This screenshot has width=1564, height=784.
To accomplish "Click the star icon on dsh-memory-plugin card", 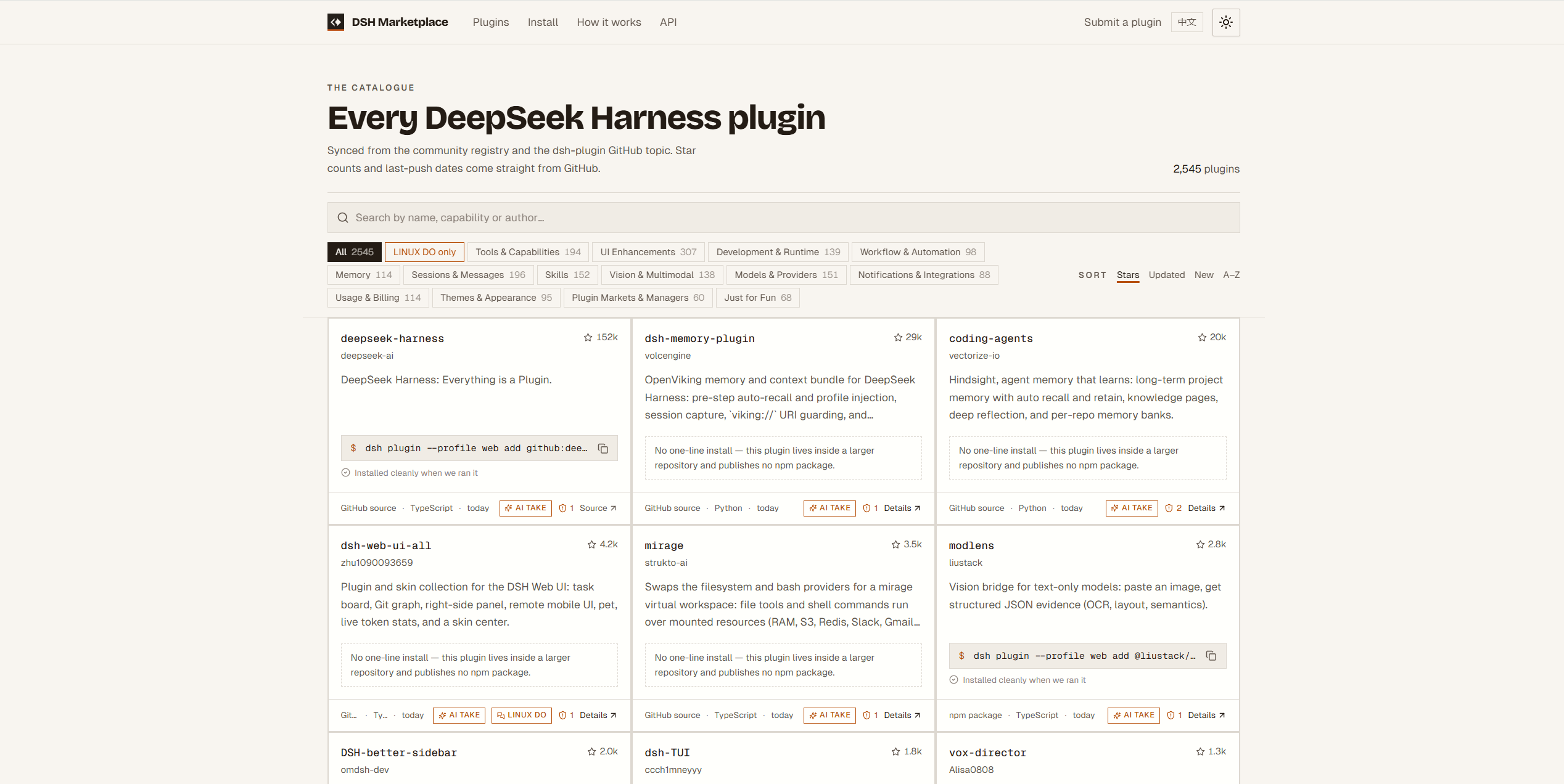I will (898, 337).
